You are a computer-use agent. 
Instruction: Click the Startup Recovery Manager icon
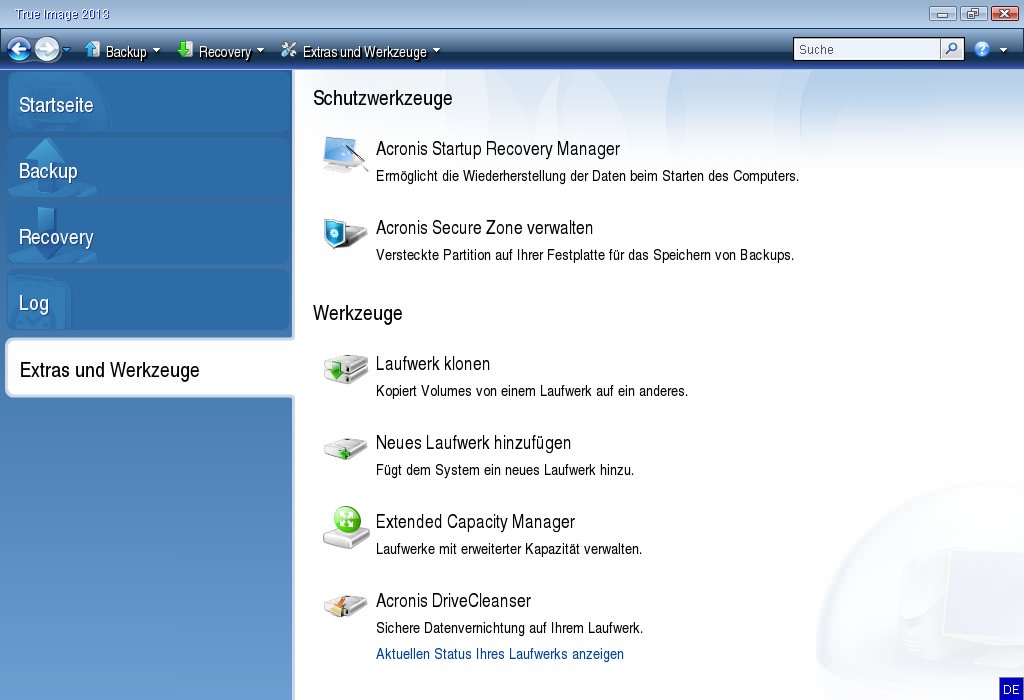click(x=345, y=154)
